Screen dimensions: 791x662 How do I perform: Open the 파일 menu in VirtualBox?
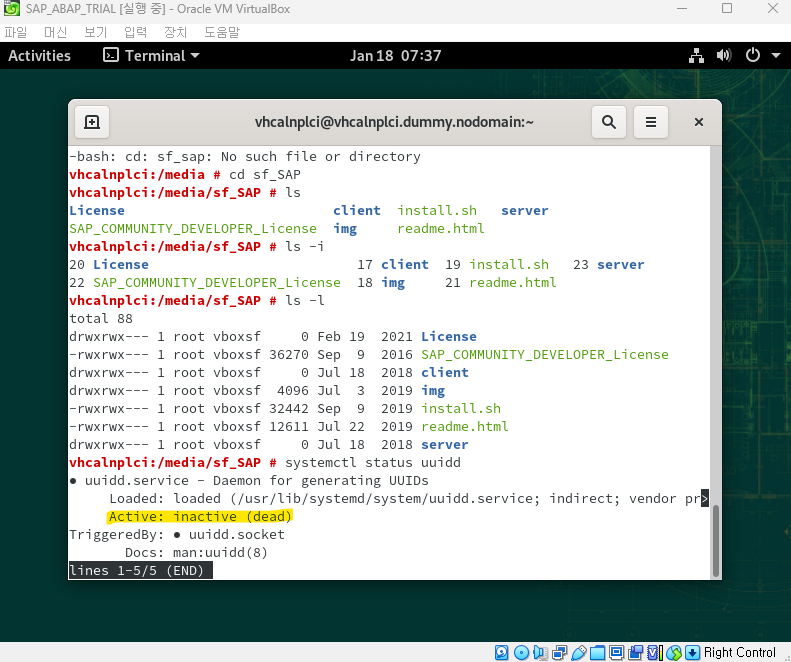16,32
